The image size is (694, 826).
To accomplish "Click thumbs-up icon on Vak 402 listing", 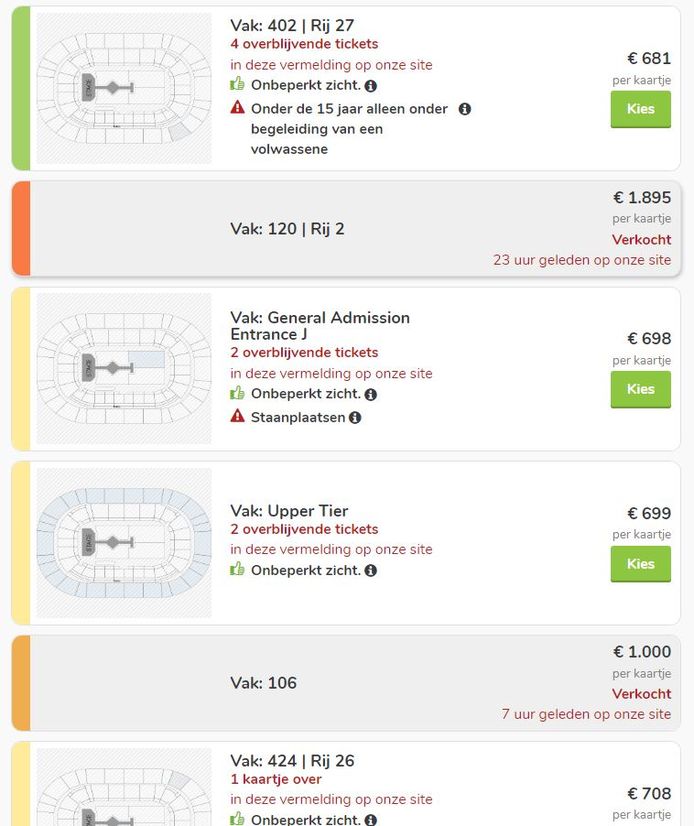I will (237, 86).
